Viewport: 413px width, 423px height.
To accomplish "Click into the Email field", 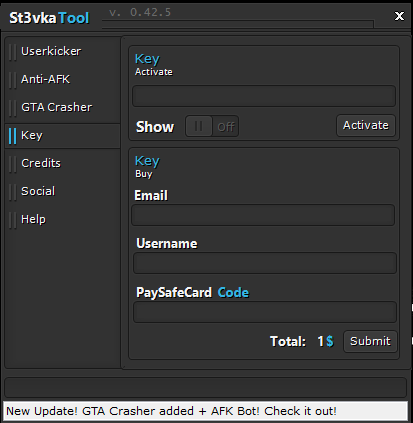I will pyautogui.click(x=263, y=215).
